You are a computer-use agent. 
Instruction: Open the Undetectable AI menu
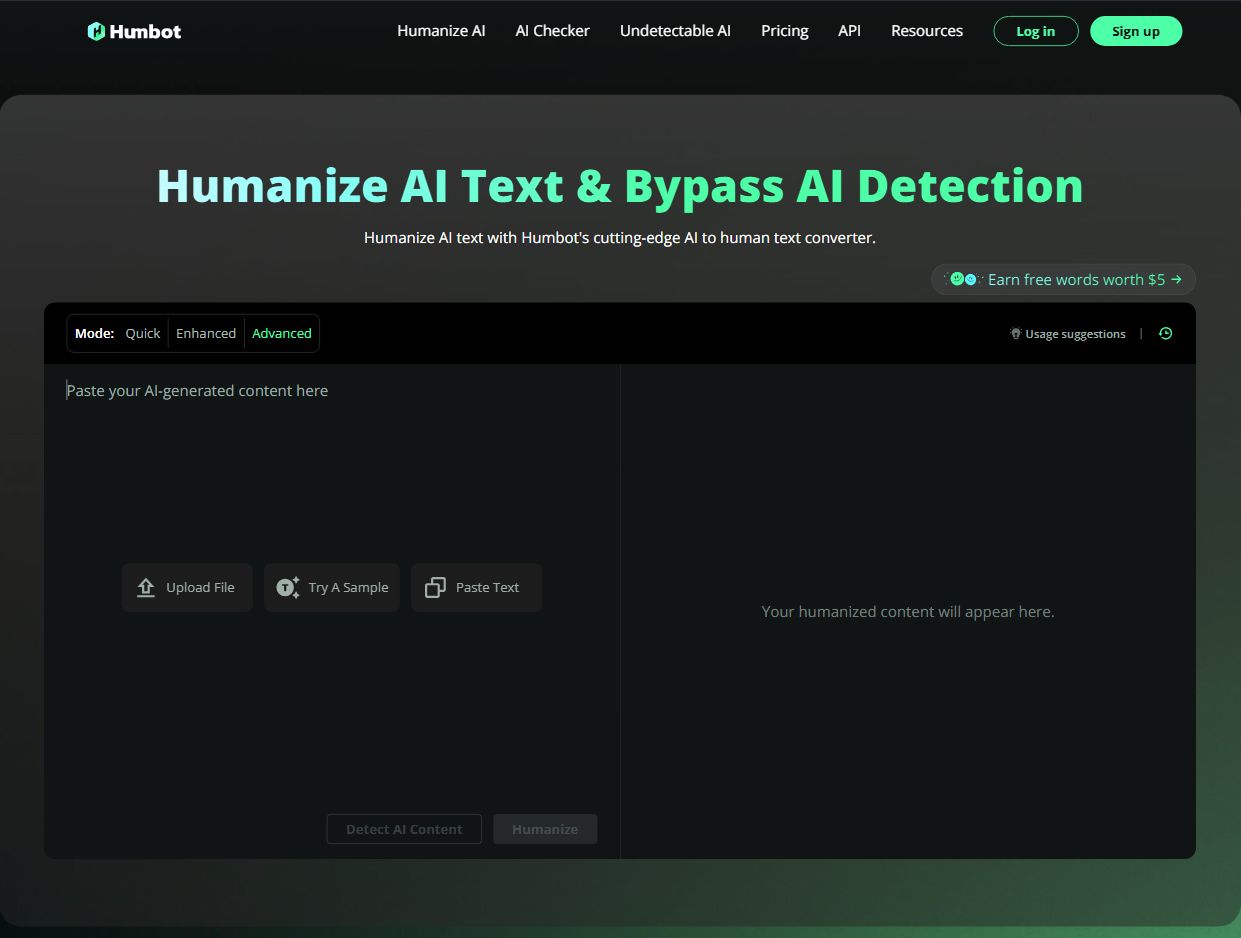tap(675, 31)
